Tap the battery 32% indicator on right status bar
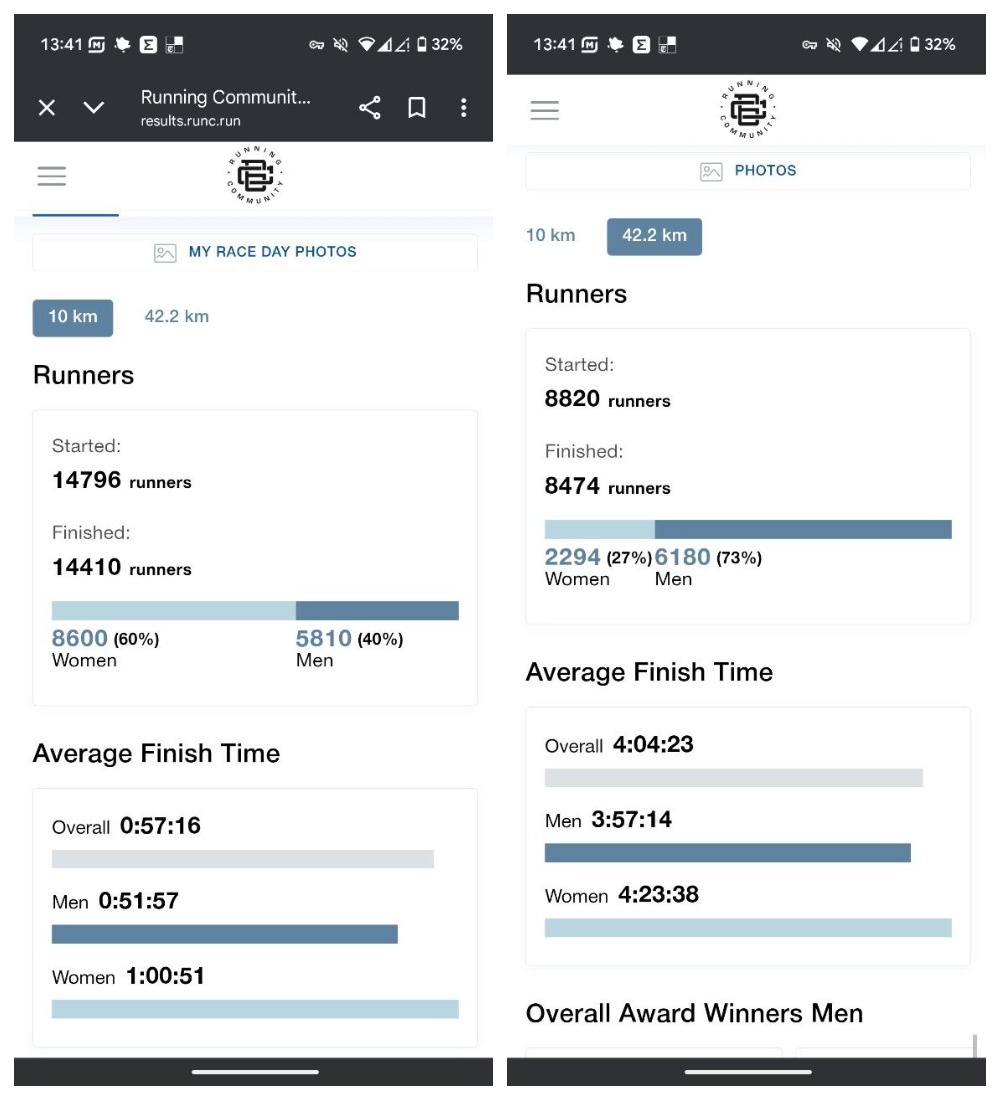The height and width of the screenshot is (1100, 1000). coord(933,45)
